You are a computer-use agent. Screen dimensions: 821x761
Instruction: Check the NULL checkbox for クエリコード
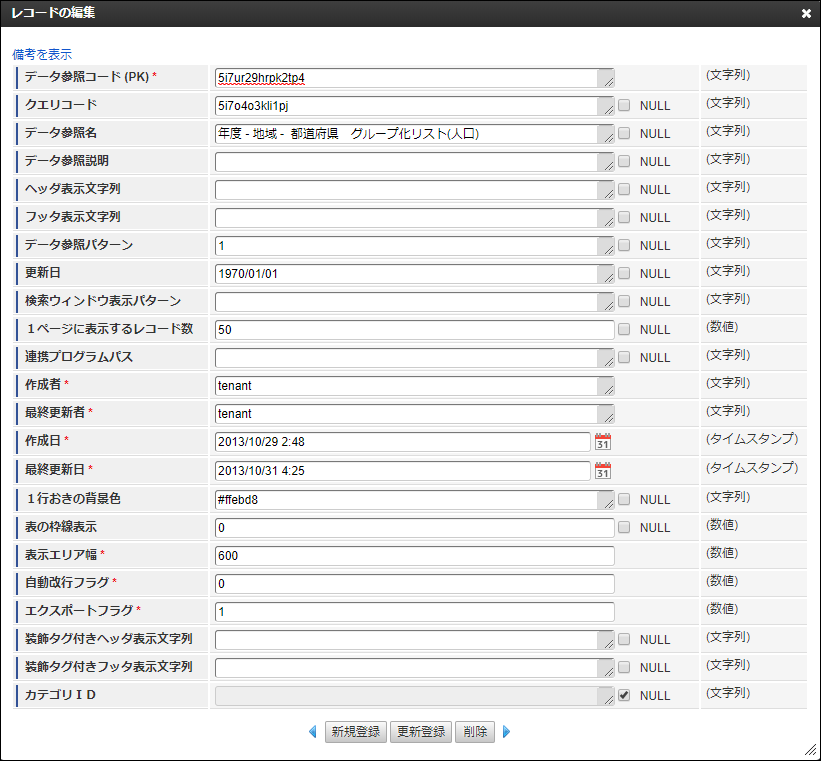tap(625, 105)
